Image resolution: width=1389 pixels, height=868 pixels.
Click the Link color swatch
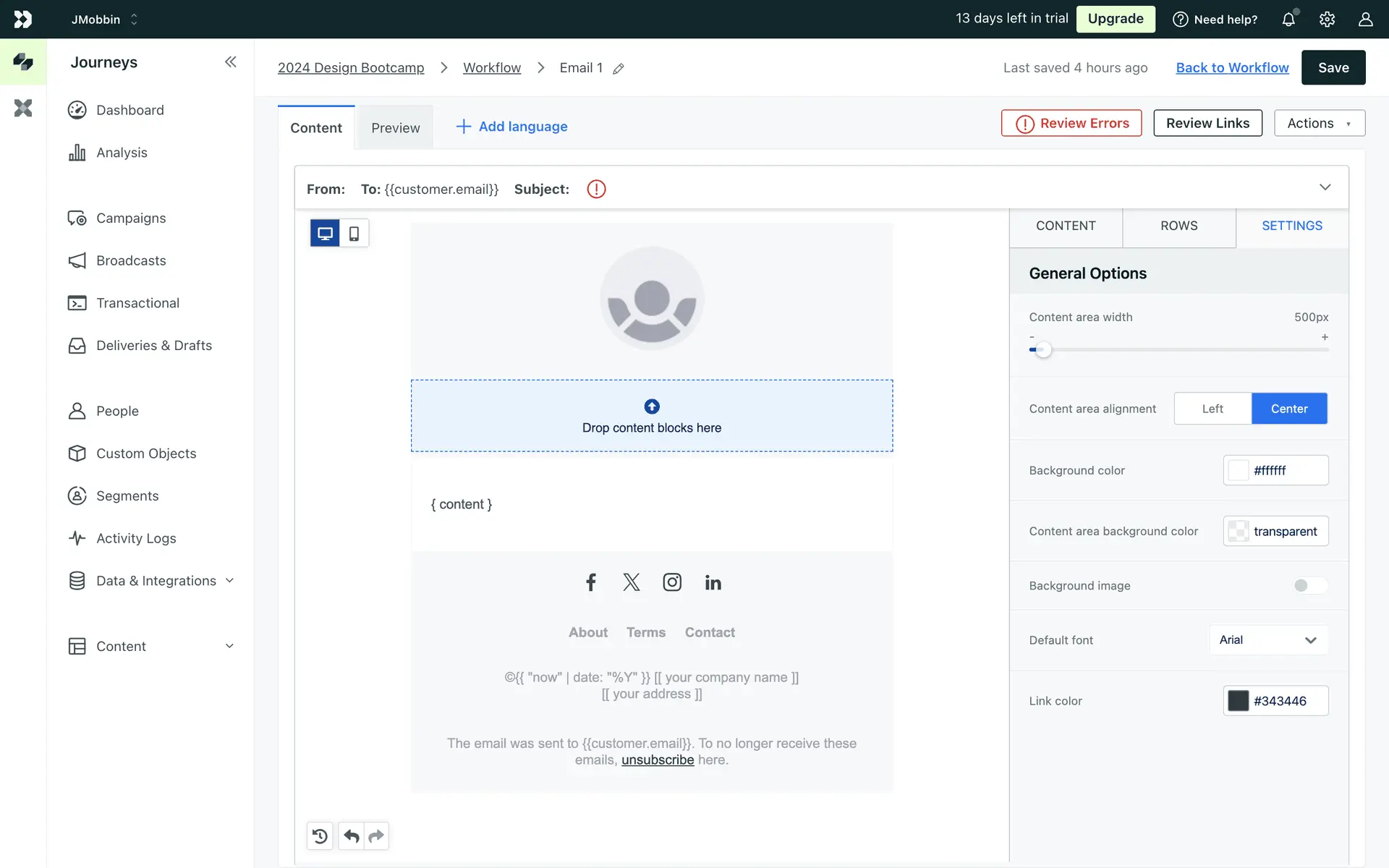1238,701
